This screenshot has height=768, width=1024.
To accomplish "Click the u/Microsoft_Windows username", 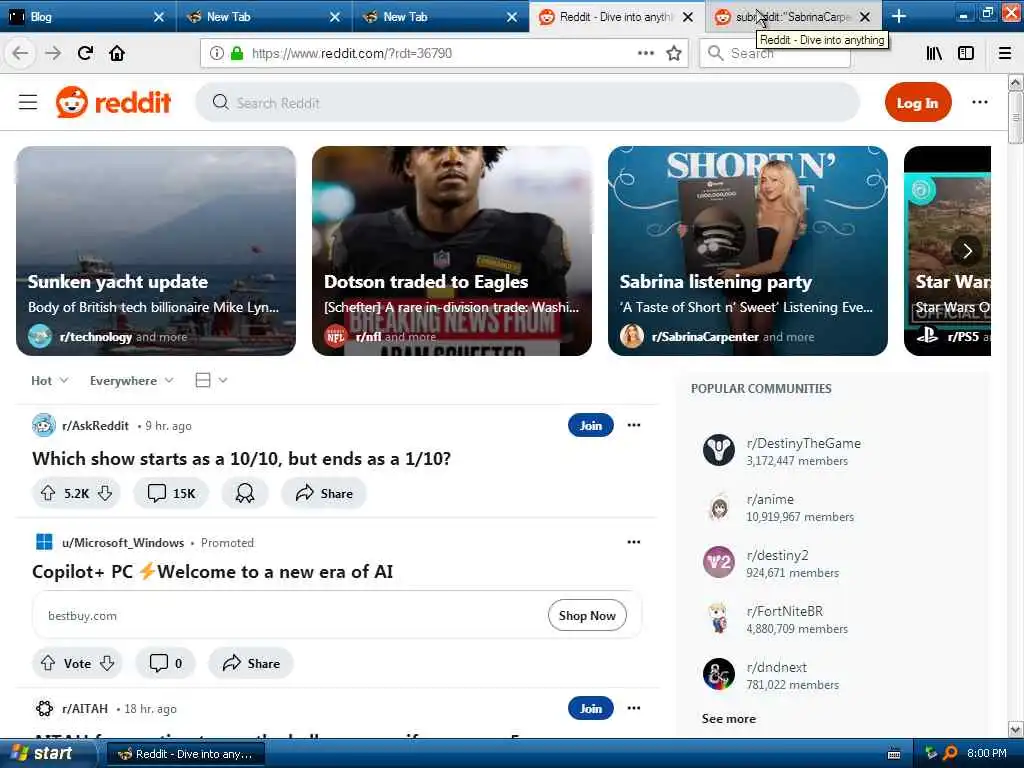I will coord(123,543).
